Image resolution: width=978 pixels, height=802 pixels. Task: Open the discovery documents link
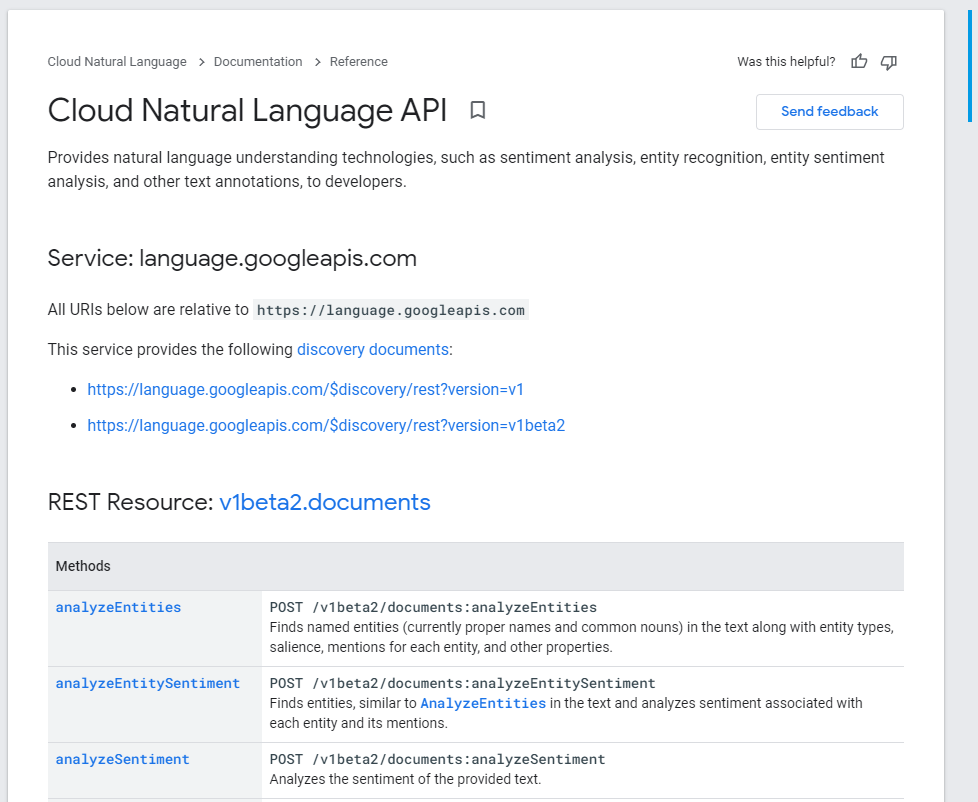373,349
